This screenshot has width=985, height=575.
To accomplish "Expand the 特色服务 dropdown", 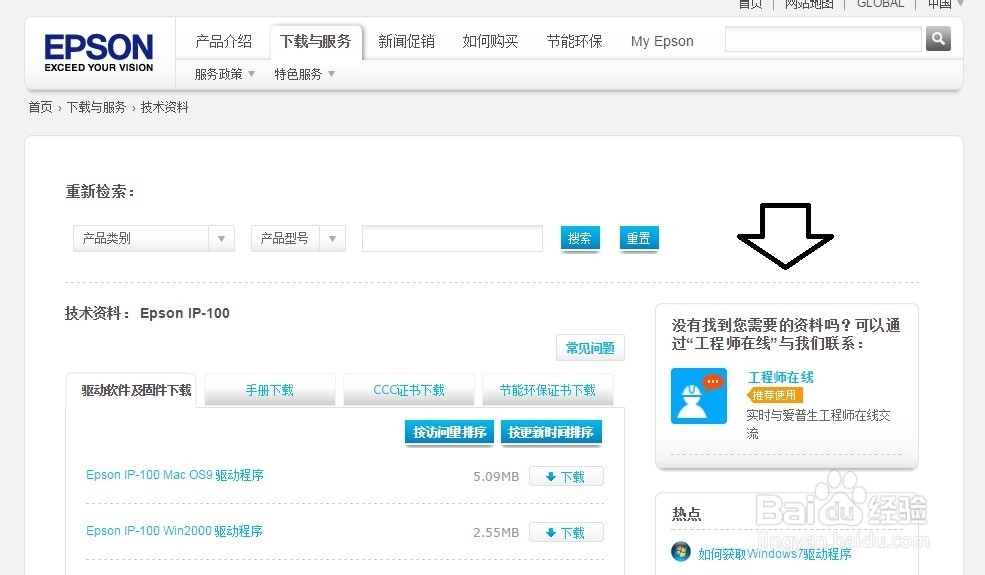I will tap(304, 74).
